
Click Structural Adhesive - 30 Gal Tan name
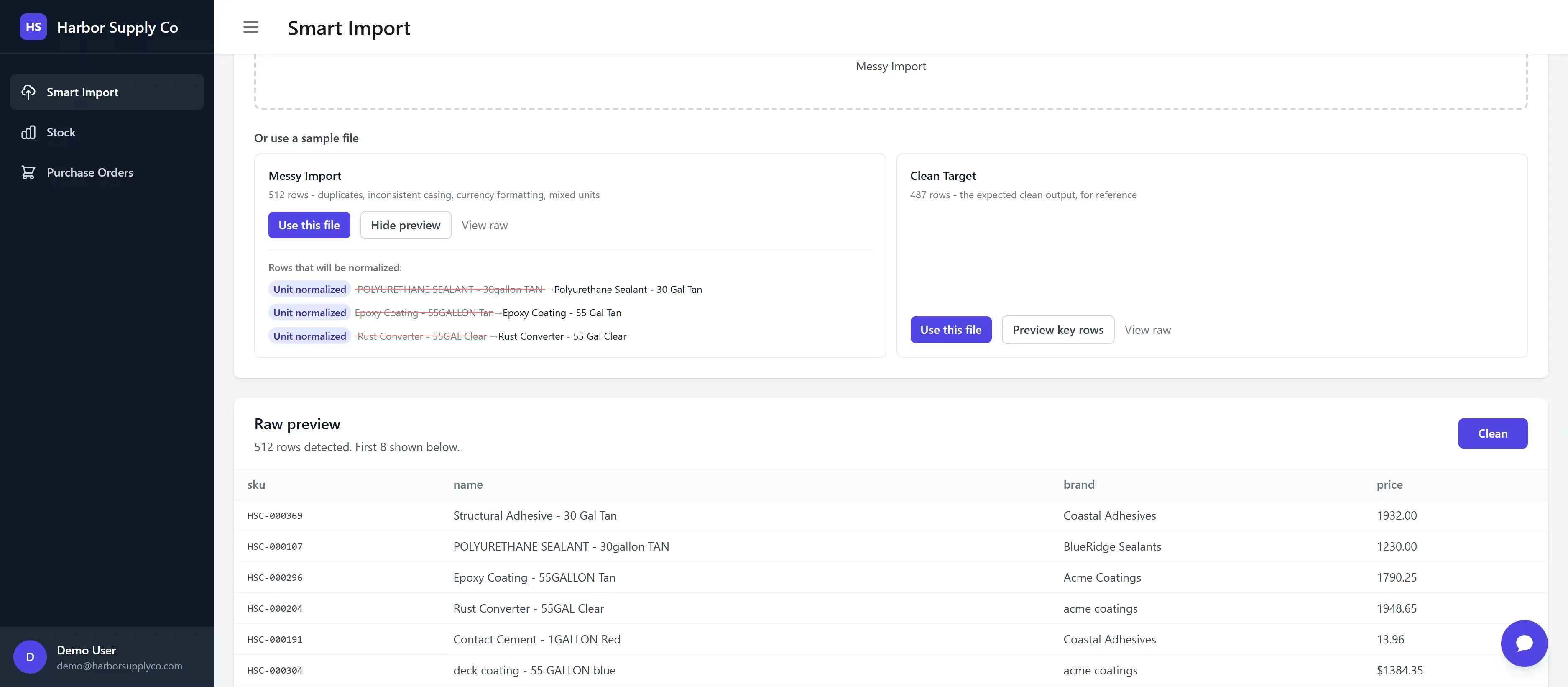click(x=535, y=516)
